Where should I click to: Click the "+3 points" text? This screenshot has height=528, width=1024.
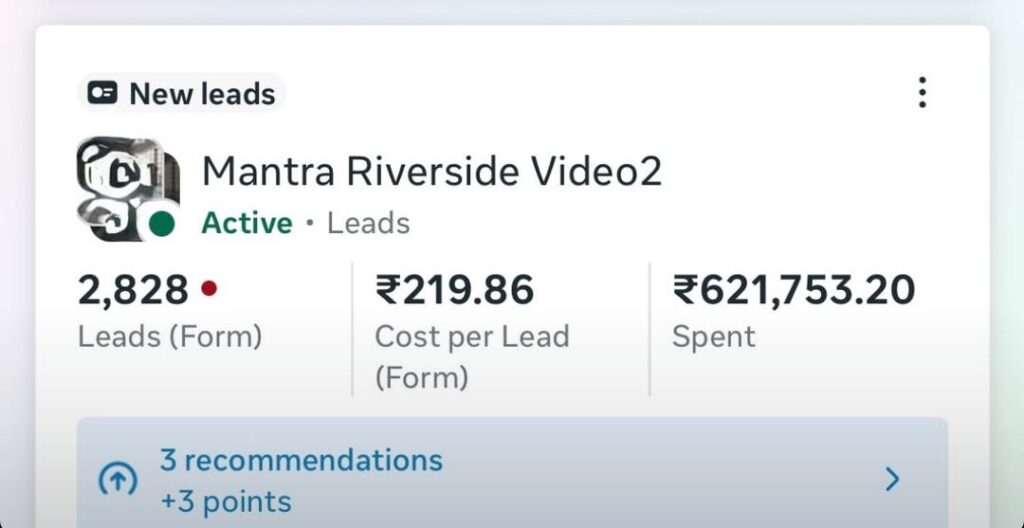pyautogui.click(x=225, y=501)
